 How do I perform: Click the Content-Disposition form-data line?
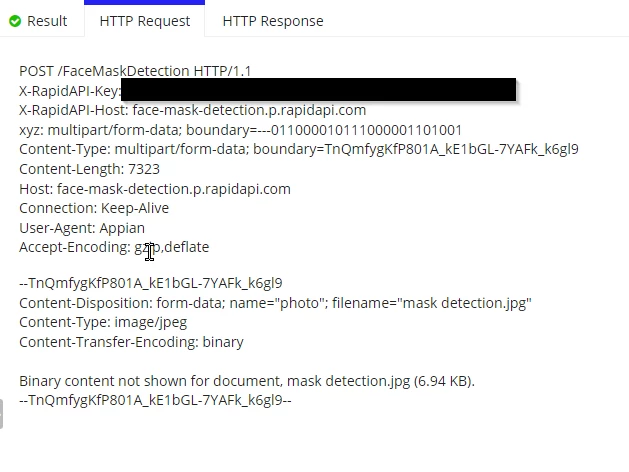(x=275, y=303)
